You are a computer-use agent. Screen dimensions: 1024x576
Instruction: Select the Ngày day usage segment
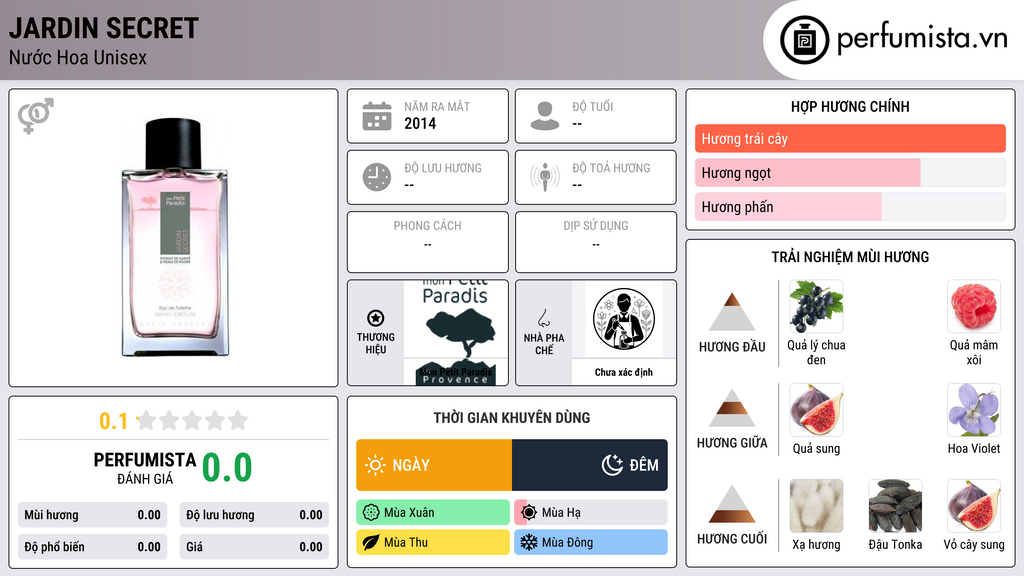pos(434,465)
